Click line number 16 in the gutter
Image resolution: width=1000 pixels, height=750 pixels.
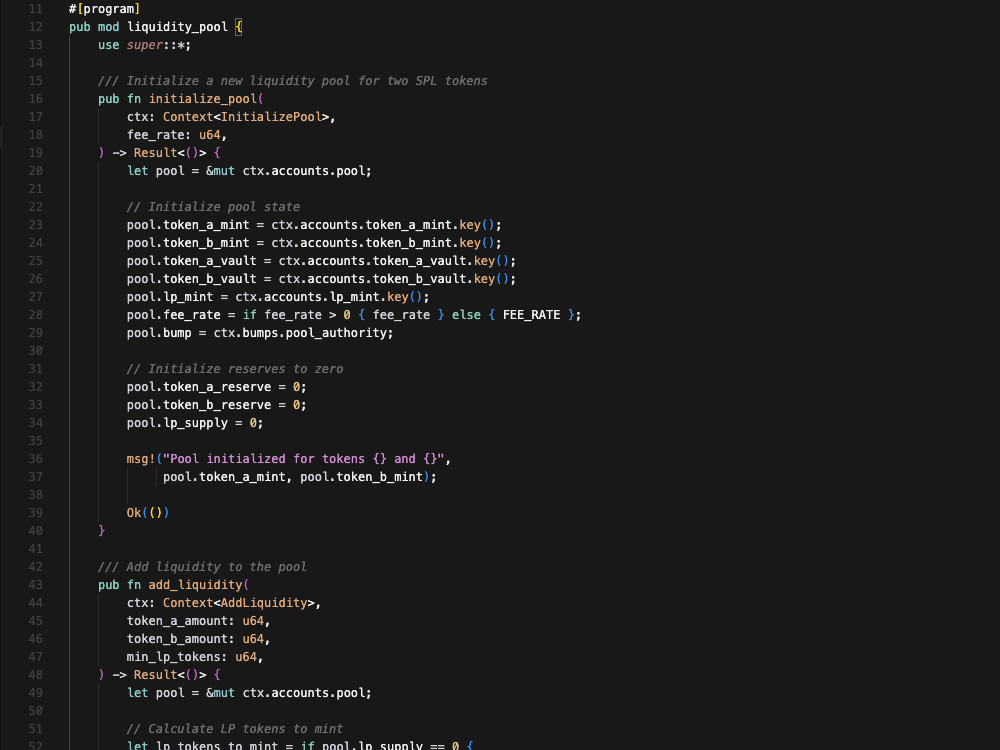[x=36, y=99]
